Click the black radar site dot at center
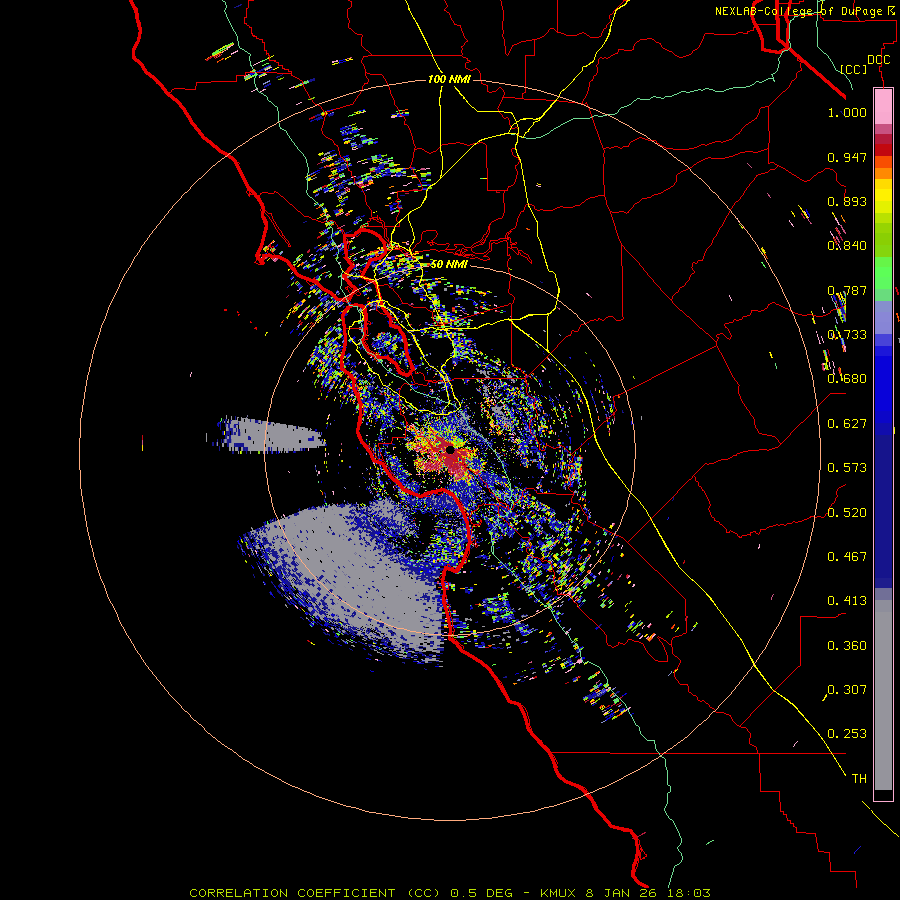This screenshot has height=900, width=900. [x=451, y=450]
